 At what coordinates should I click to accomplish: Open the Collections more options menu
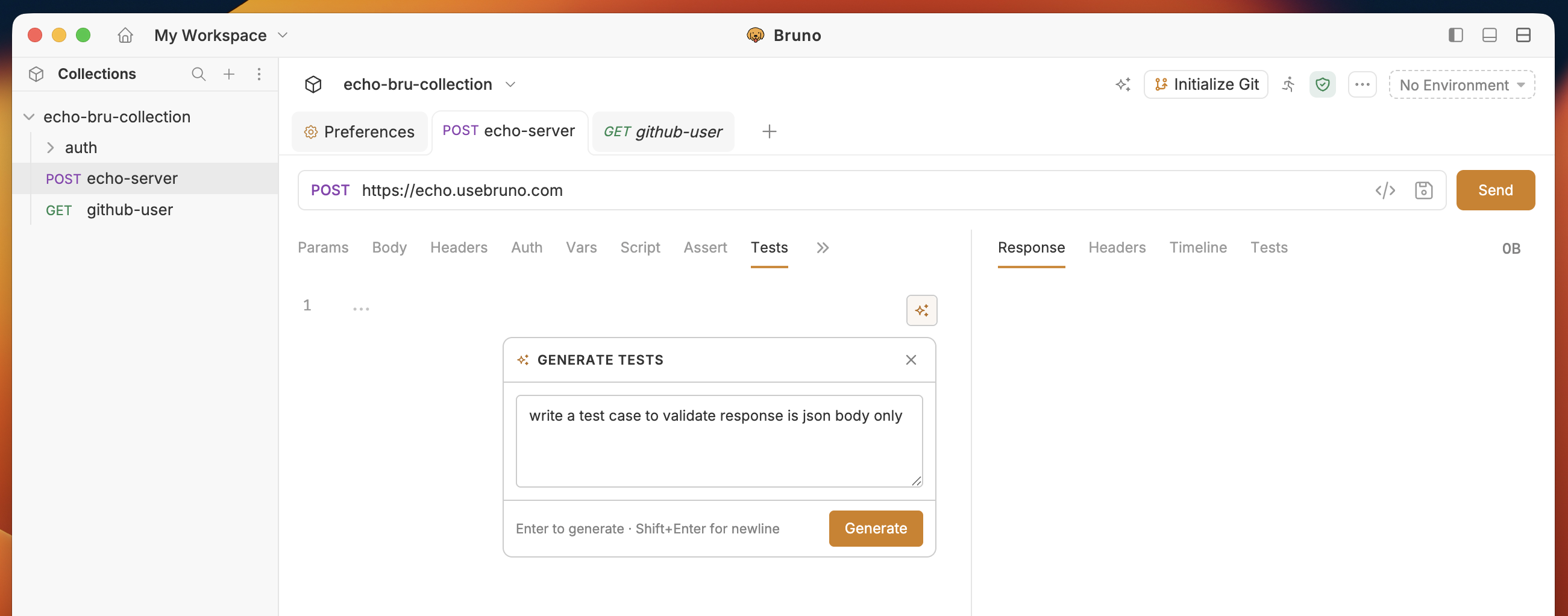click(259, 74)
